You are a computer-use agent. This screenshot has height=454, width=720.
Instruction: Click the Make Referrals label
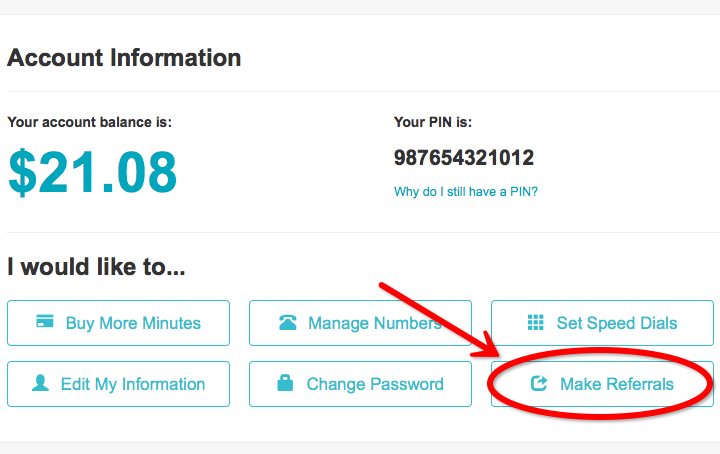pyautogui.click(x=617, y=384)
